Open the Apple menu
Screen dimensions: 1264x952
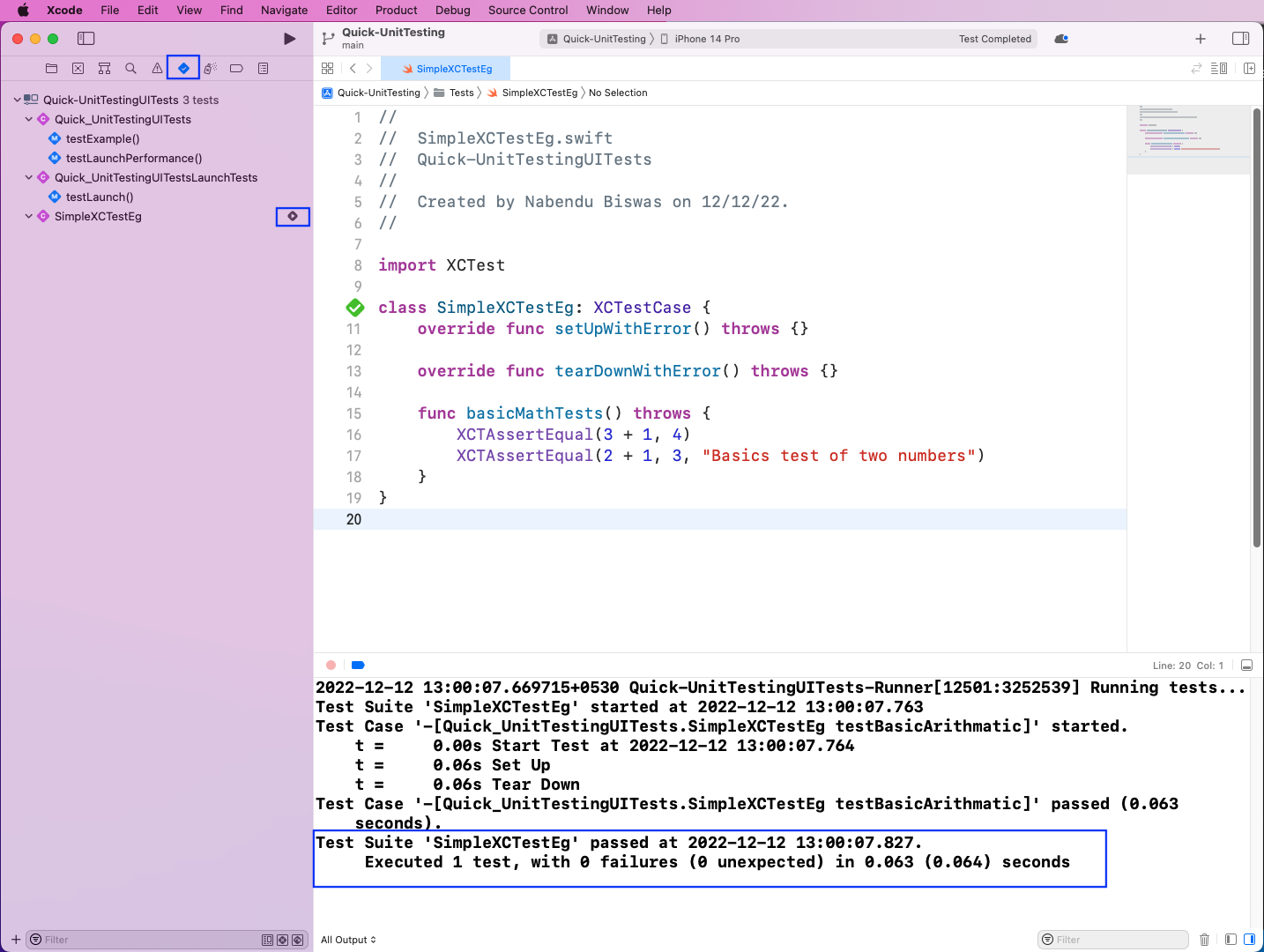[x=23, y=11]
